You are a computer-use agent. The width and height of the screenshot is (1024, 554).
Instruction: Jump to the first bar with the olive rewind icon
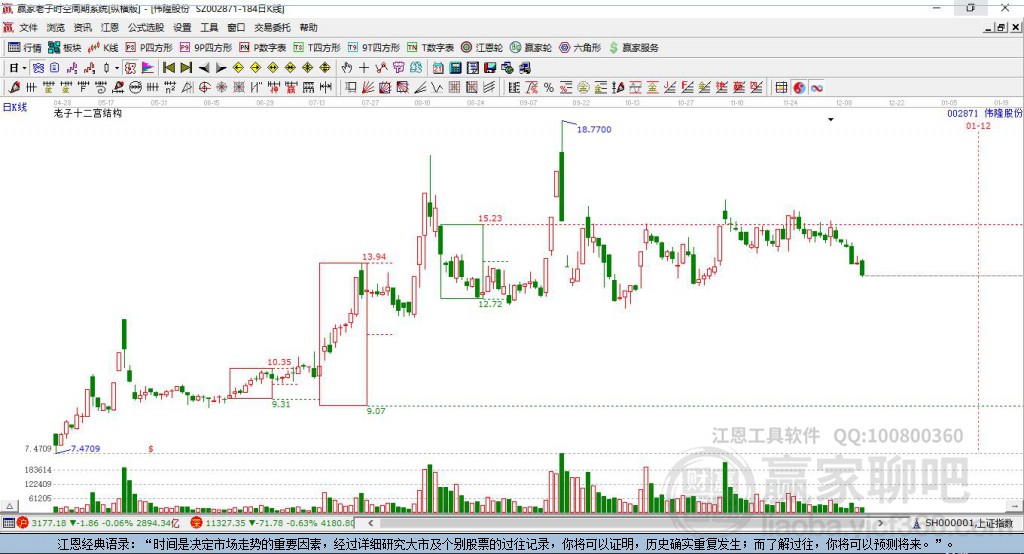click(168, 68)
